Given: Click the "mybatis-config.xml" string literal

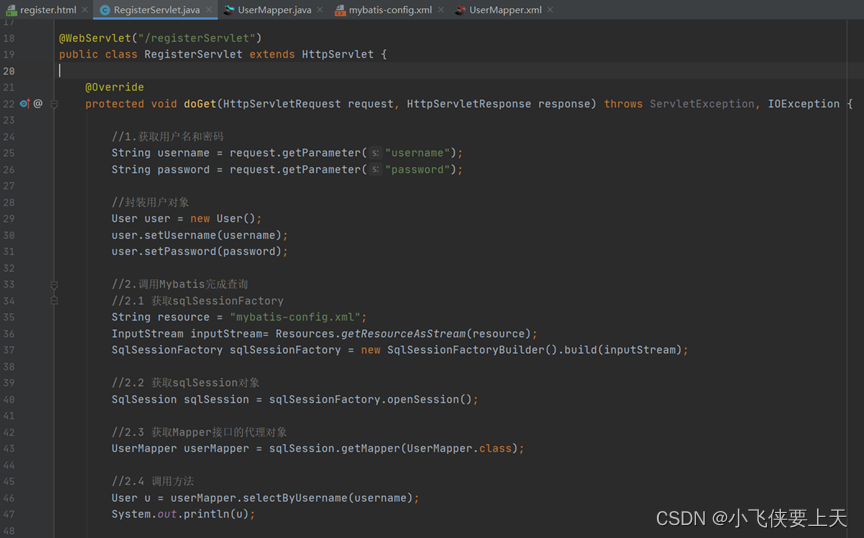Looking at the screenshot, I should click(295, 317).
